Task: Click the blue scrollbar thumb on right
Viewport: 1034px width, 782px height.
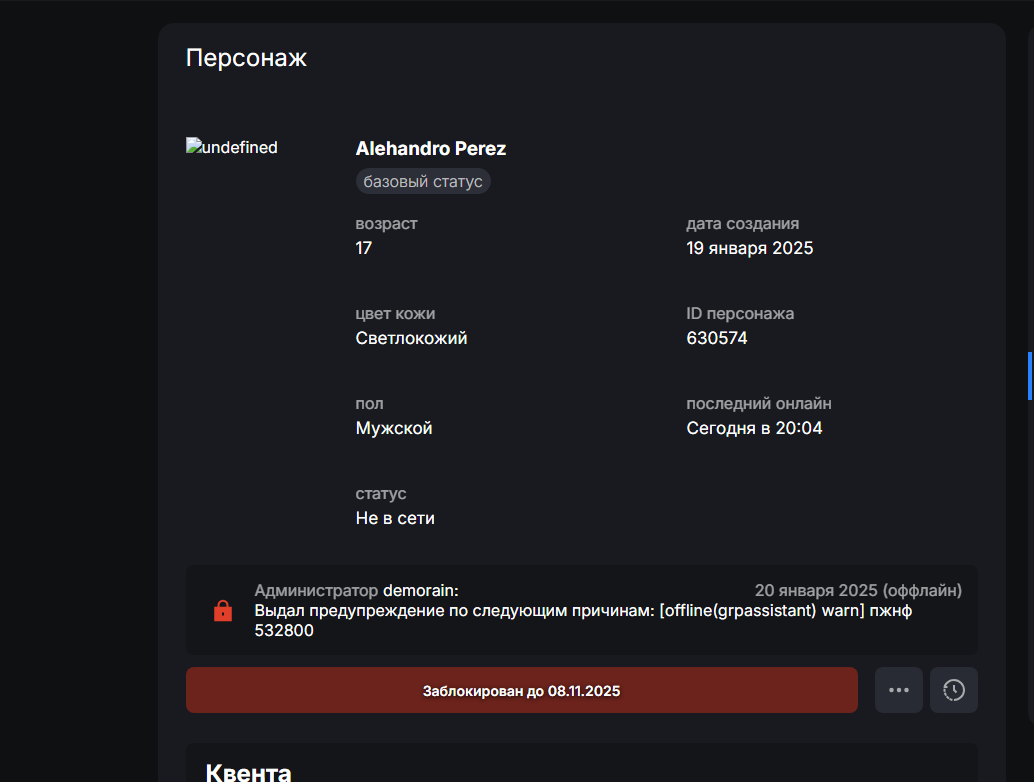Action: (1029, 376)
